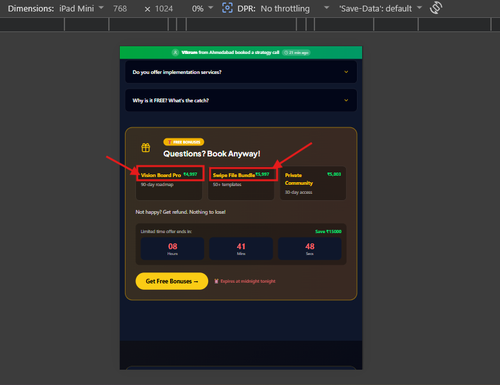The image size is (500, 385).
Task: Open the No throttling dropdown
Action: coord(295,8)
